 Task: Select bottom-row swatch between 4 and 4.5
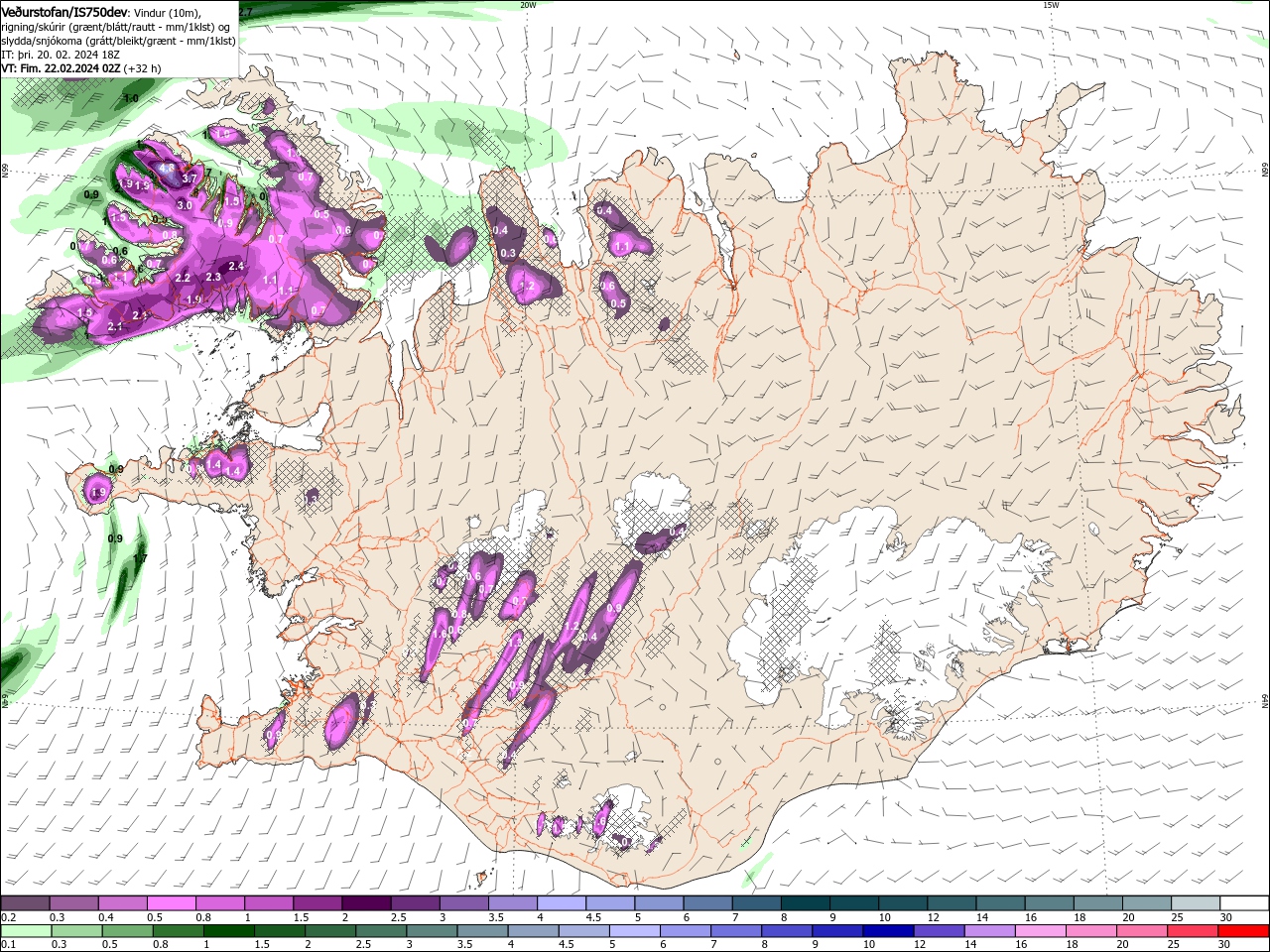pyautogui.click(x=533, y=931)
